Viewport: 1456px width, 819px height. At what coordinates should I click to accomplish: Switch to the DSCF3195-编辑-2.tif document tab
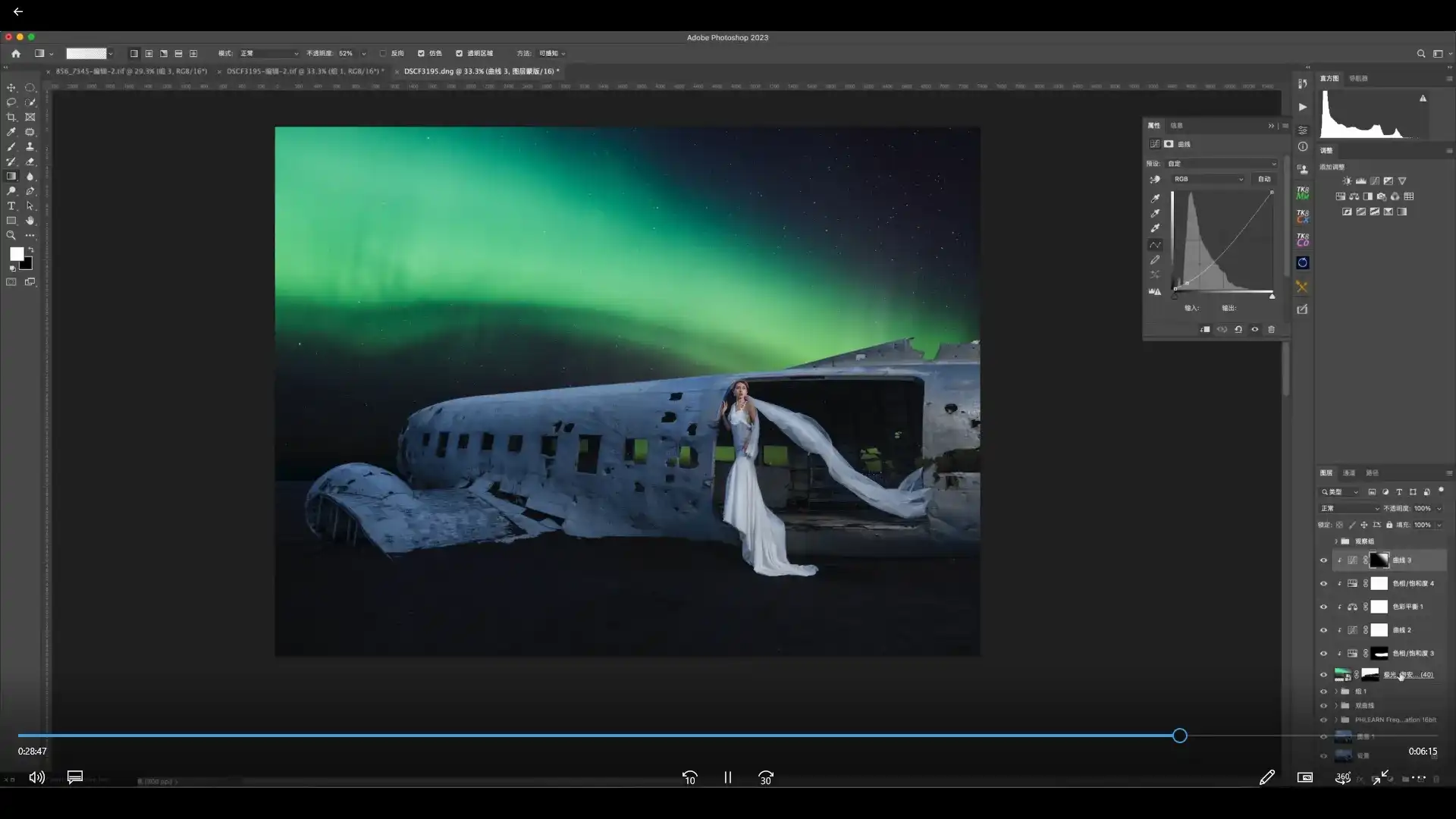pos(306,71)
